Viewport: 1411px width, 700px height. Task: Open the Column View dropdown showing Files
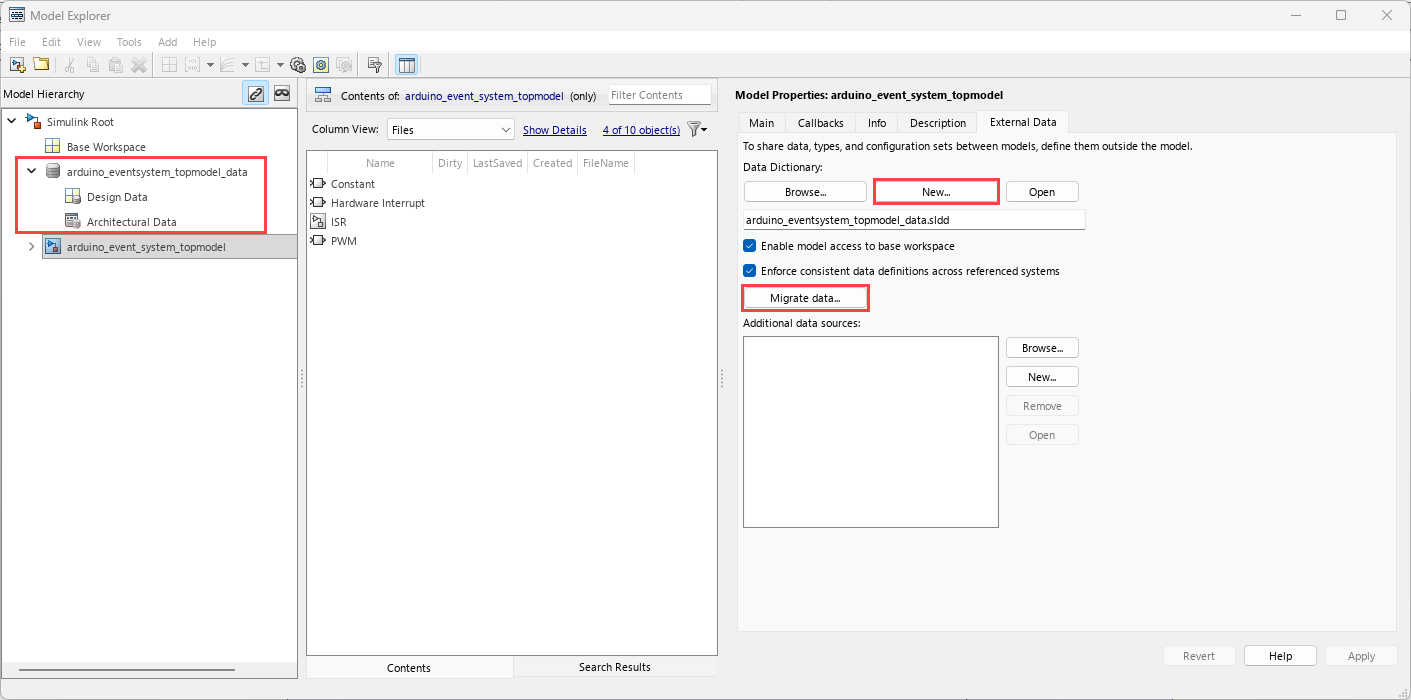[x=450, y=128]
